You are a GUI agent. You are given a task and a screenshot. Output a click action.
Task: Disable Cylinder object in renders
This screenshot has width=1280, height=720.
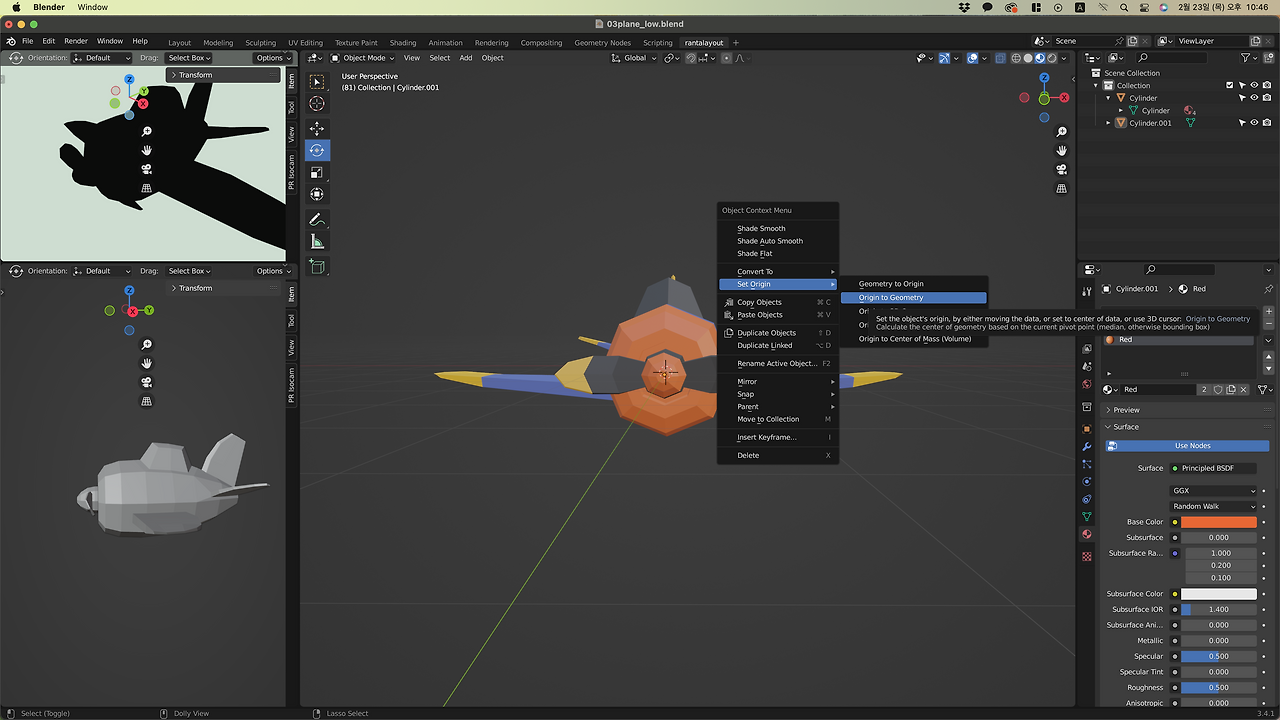(x=1266, y=98)
